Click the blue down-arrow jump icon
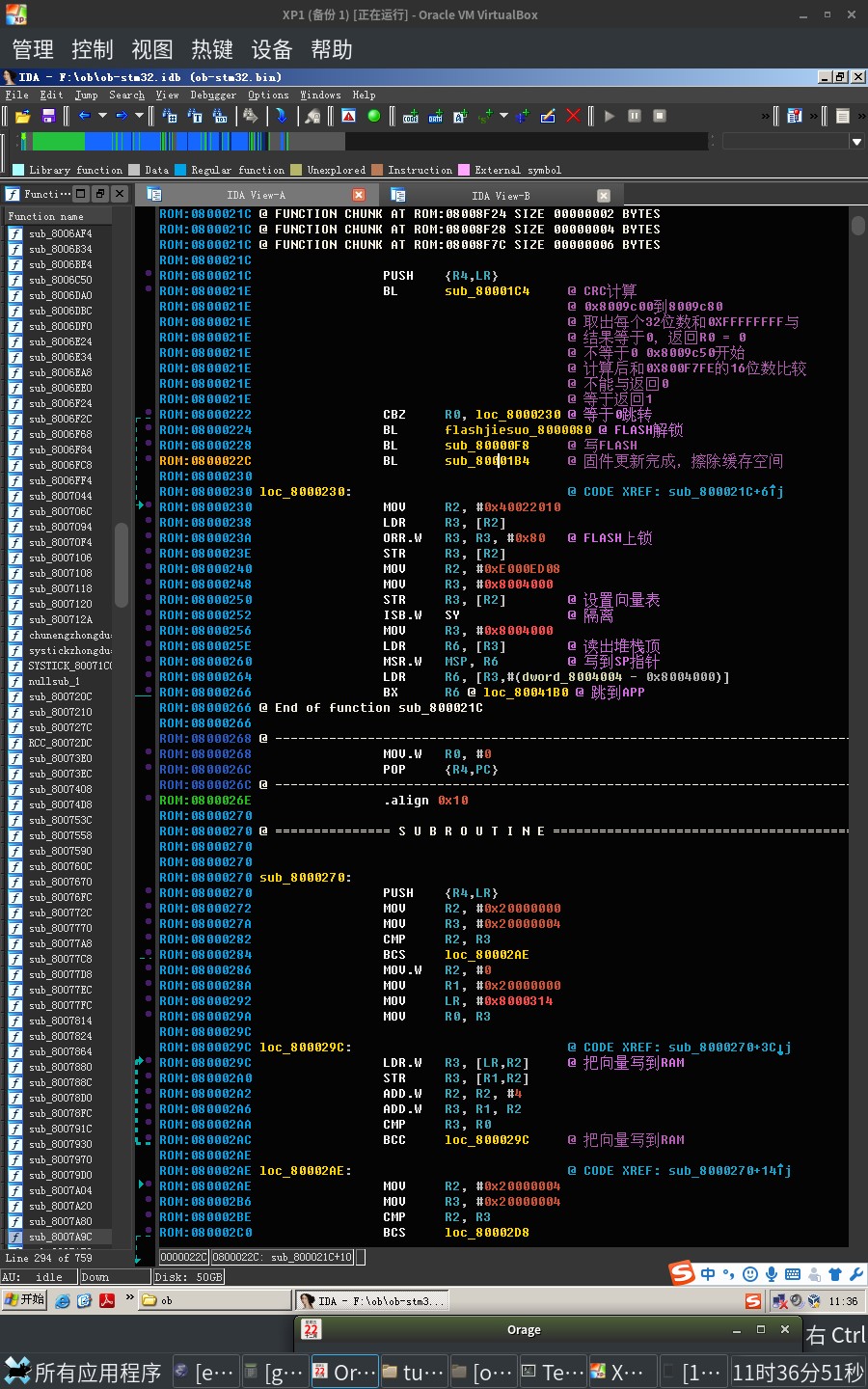868x1389 pixels. (281, 117)
